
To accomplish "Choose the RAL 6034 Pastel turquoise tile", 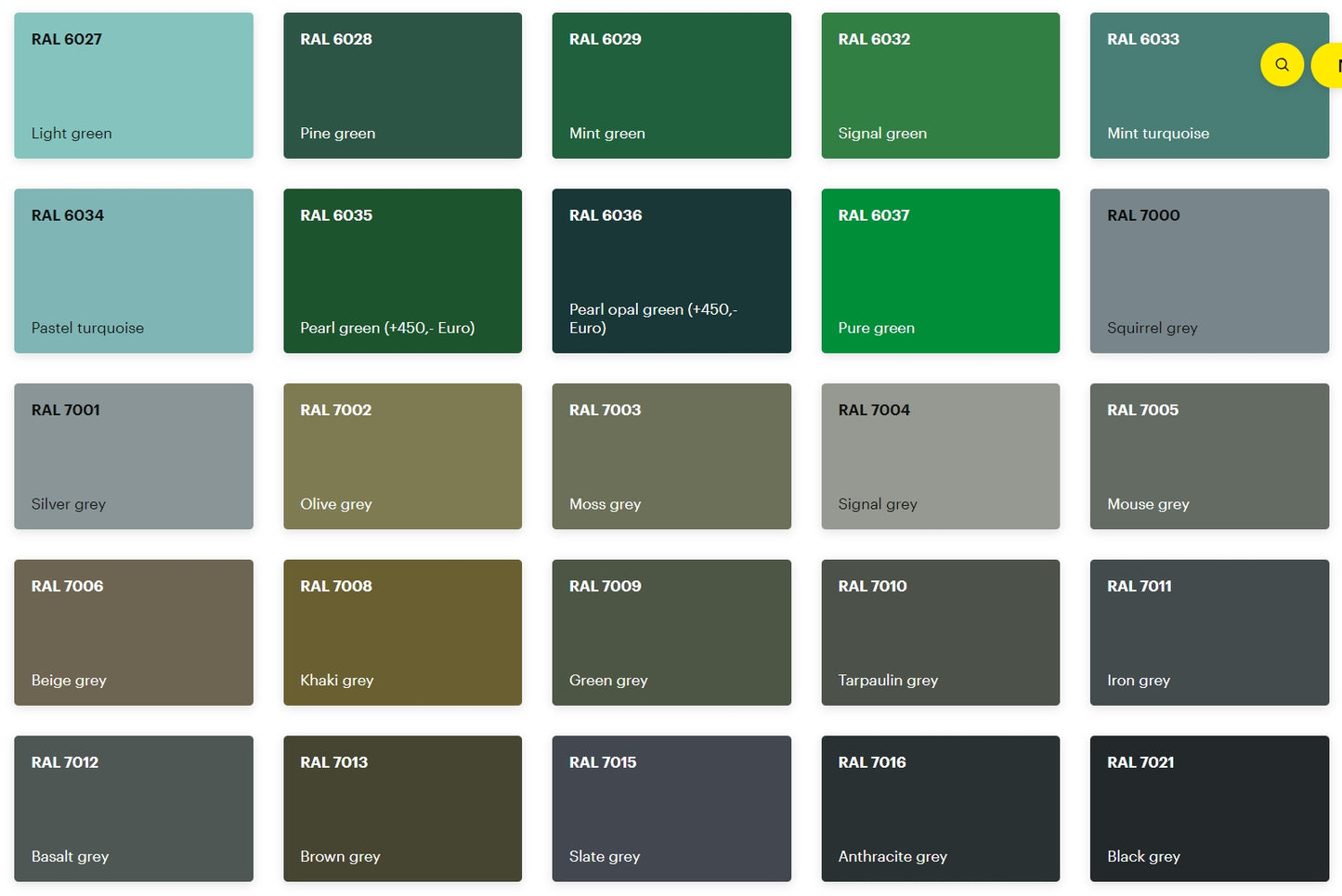I will tap(134, 271).
